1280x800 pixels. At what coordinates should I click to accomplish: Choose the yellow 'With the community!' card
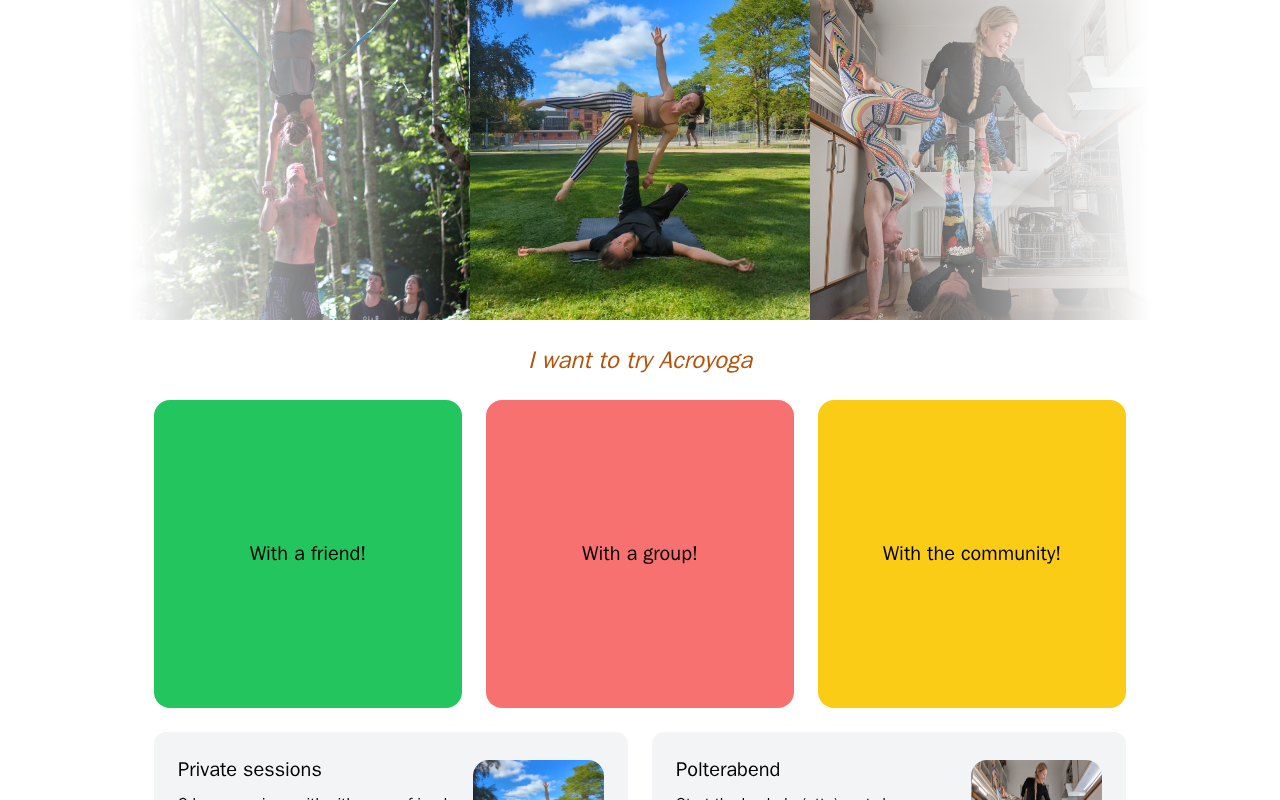972,554
